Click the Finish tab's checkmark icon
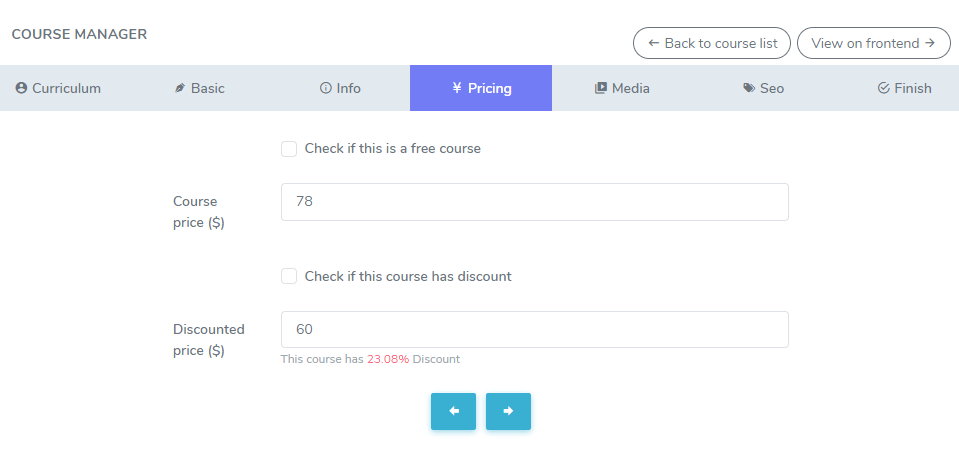Image resolution: width=959 pixels, height=451 pixels. point(883,88)
